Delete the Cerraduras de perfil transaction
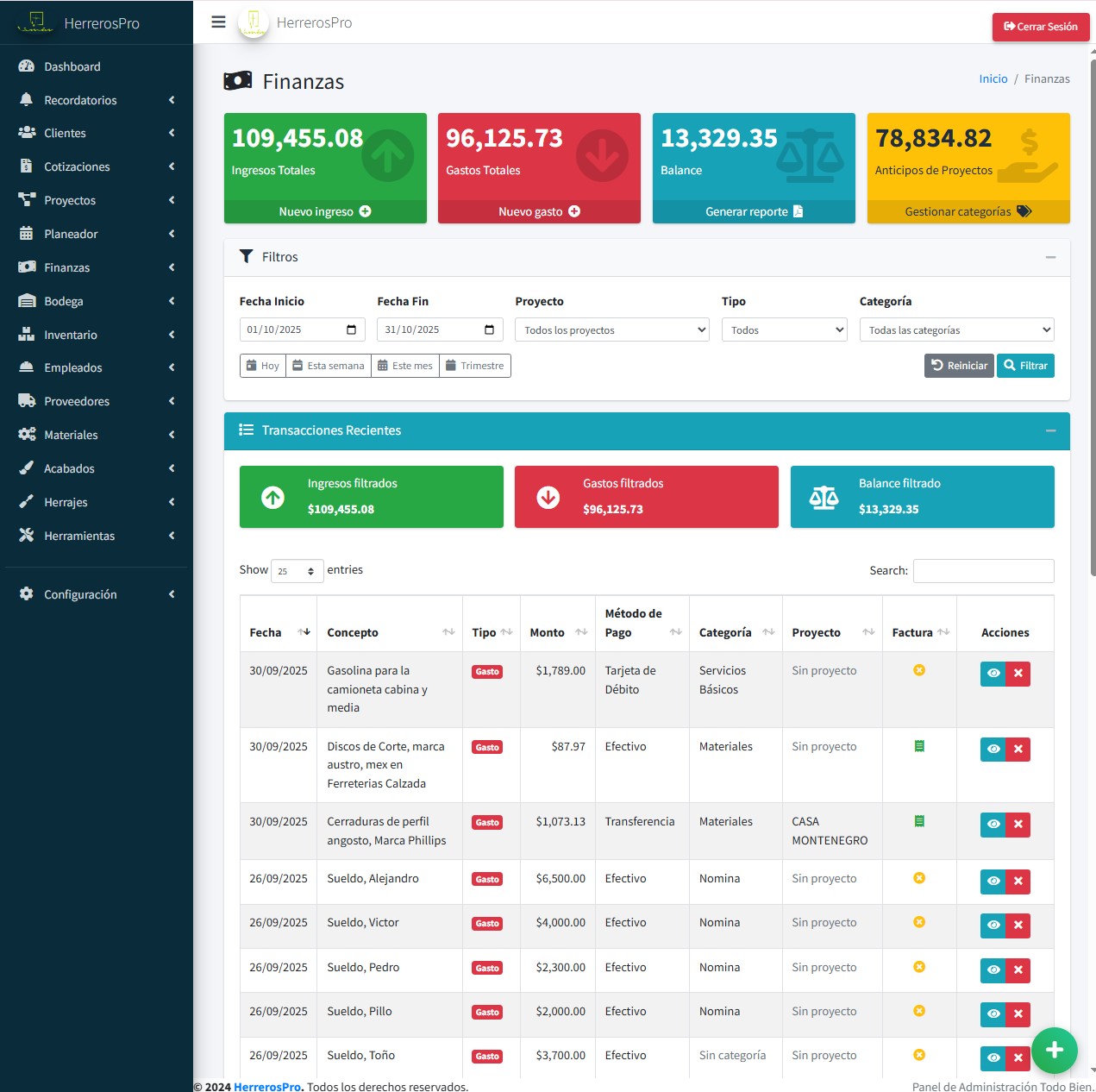The image size is (1096, 1092). [x=1018, y=825]
